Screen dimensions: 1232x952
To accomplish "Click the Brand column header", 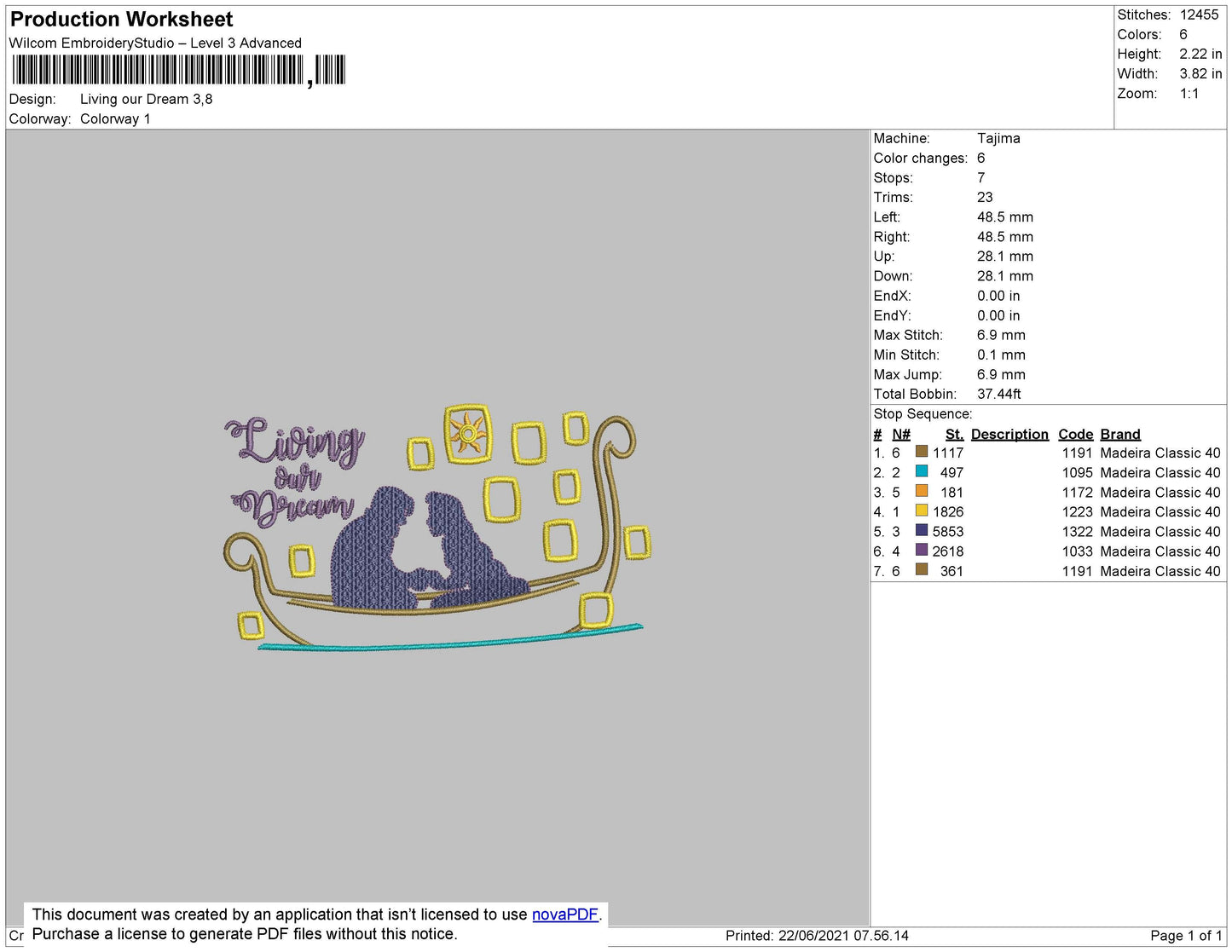I will (x=1120, y=434).
